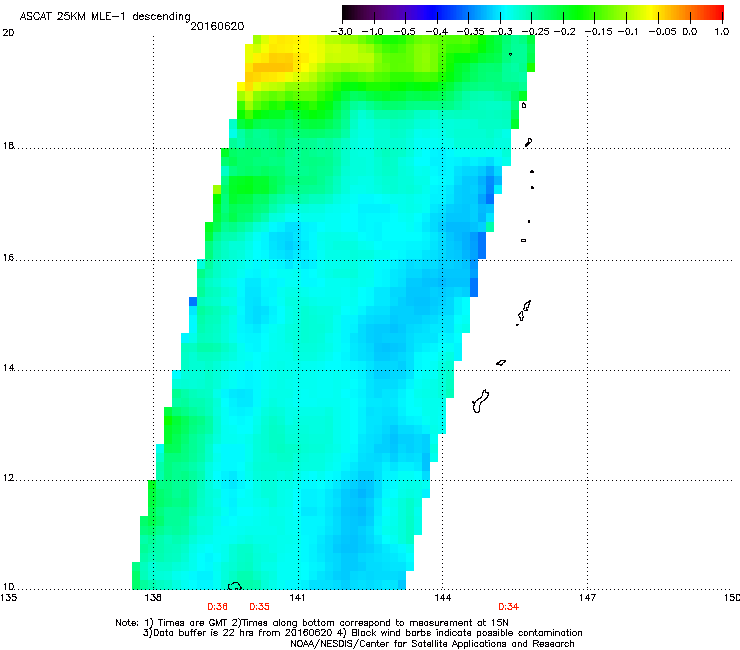This screenshot has width=740, height=650.
Task: Click the -3.0 color scale label
Action: click(x=341, y=32)
